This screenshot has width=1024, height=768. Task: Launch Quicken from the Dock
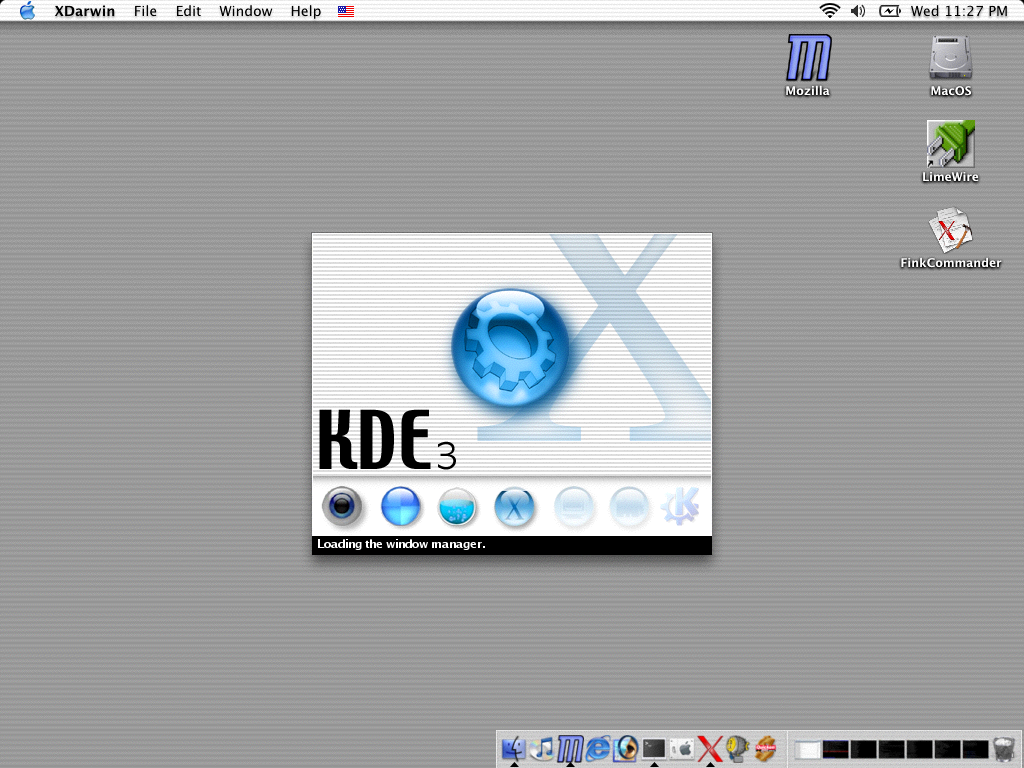pos(765,748)
